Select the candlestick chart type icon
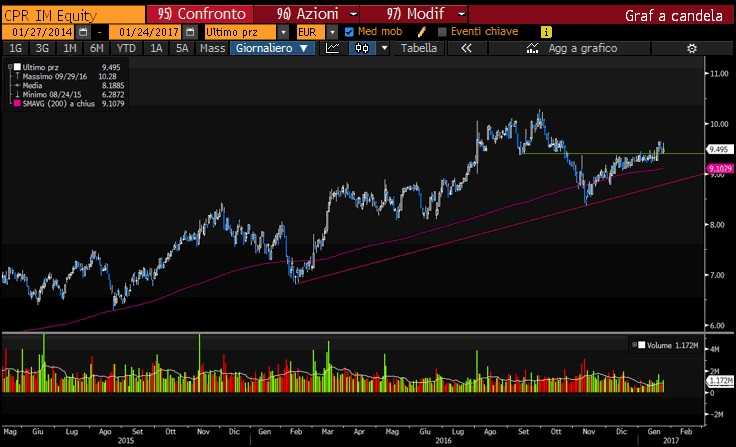 (362, 48)
